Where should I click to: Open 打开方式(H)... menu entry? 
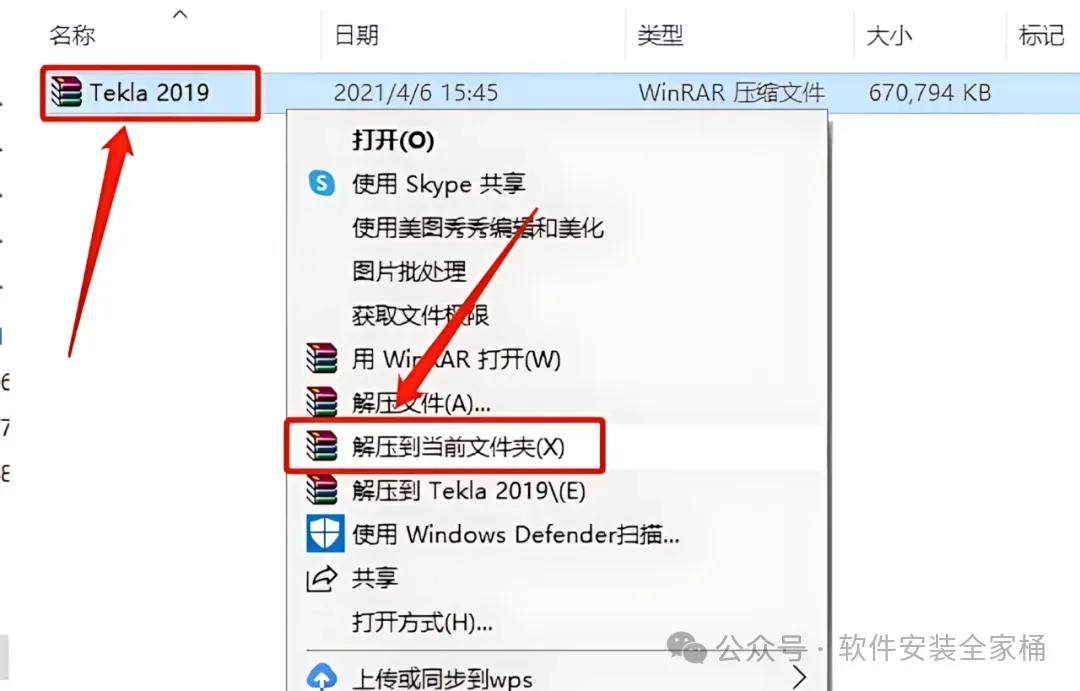tap(422, 622)
